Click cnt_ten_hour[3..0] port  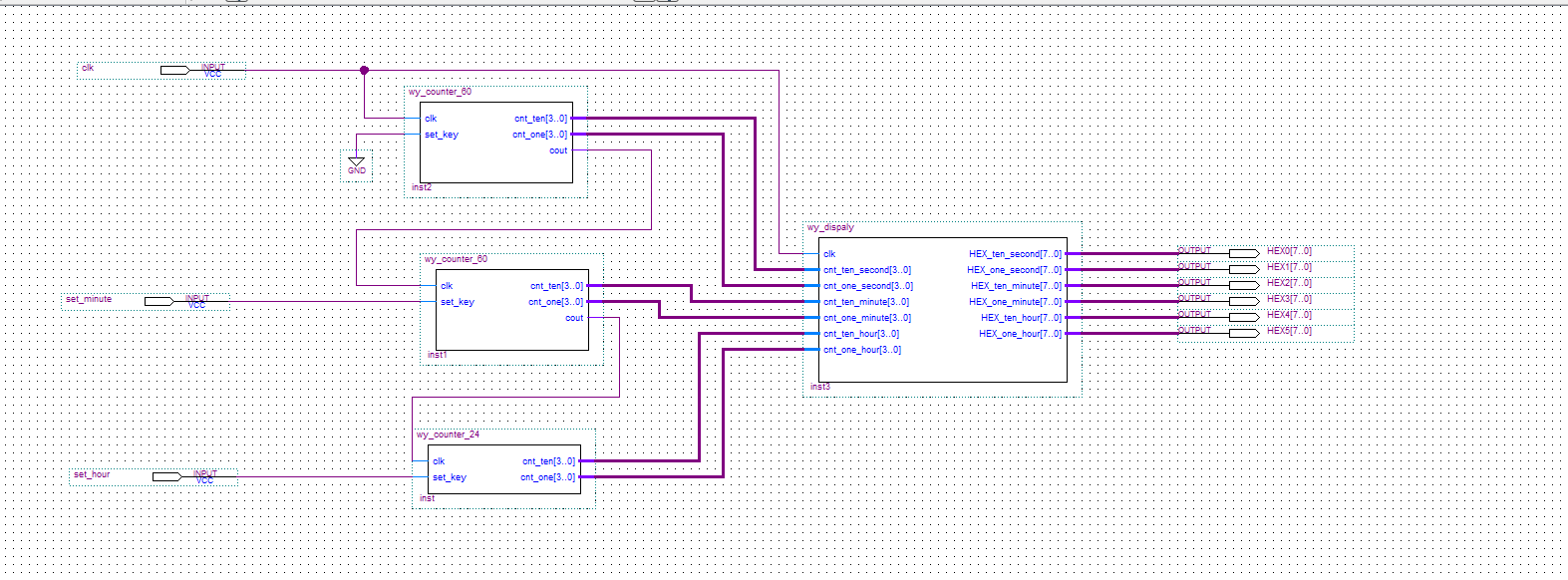click(x=861, y=334)
